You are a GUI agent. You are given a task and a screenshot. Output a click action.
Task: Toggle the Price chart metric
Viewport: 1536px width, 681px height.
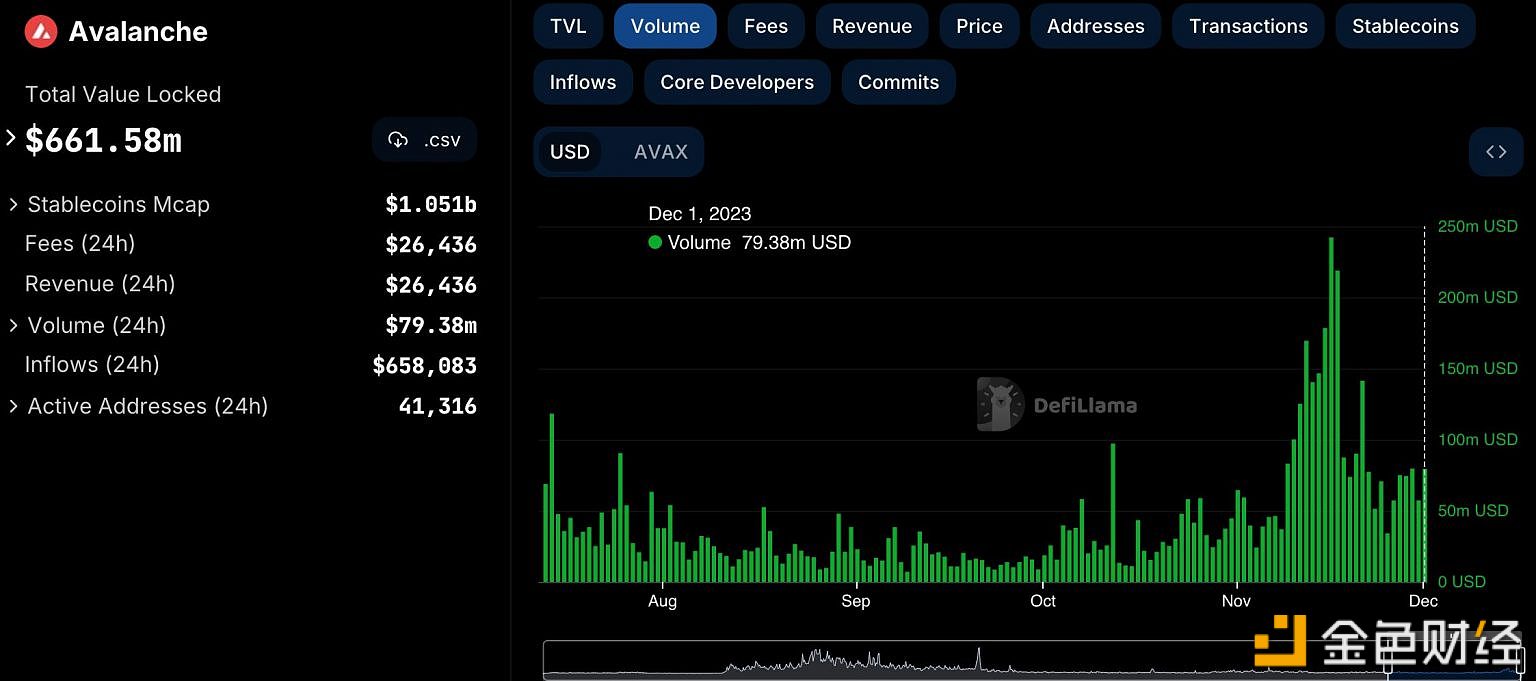click(x=979, y=26)
